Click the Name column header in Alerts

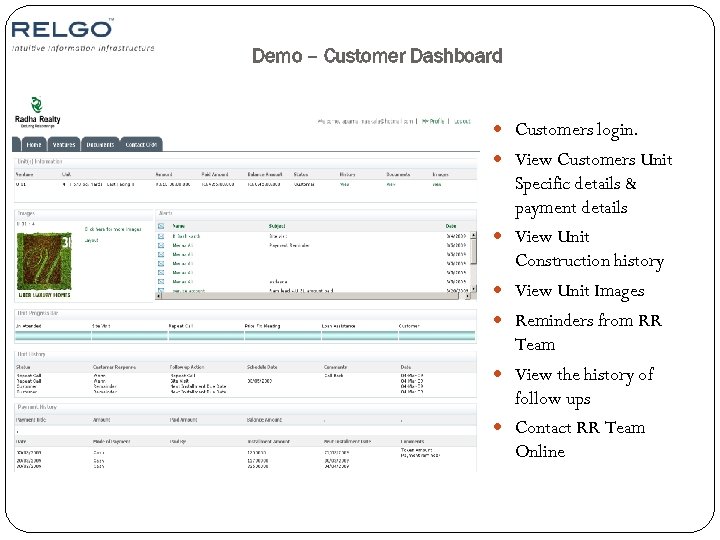(178, 226)
